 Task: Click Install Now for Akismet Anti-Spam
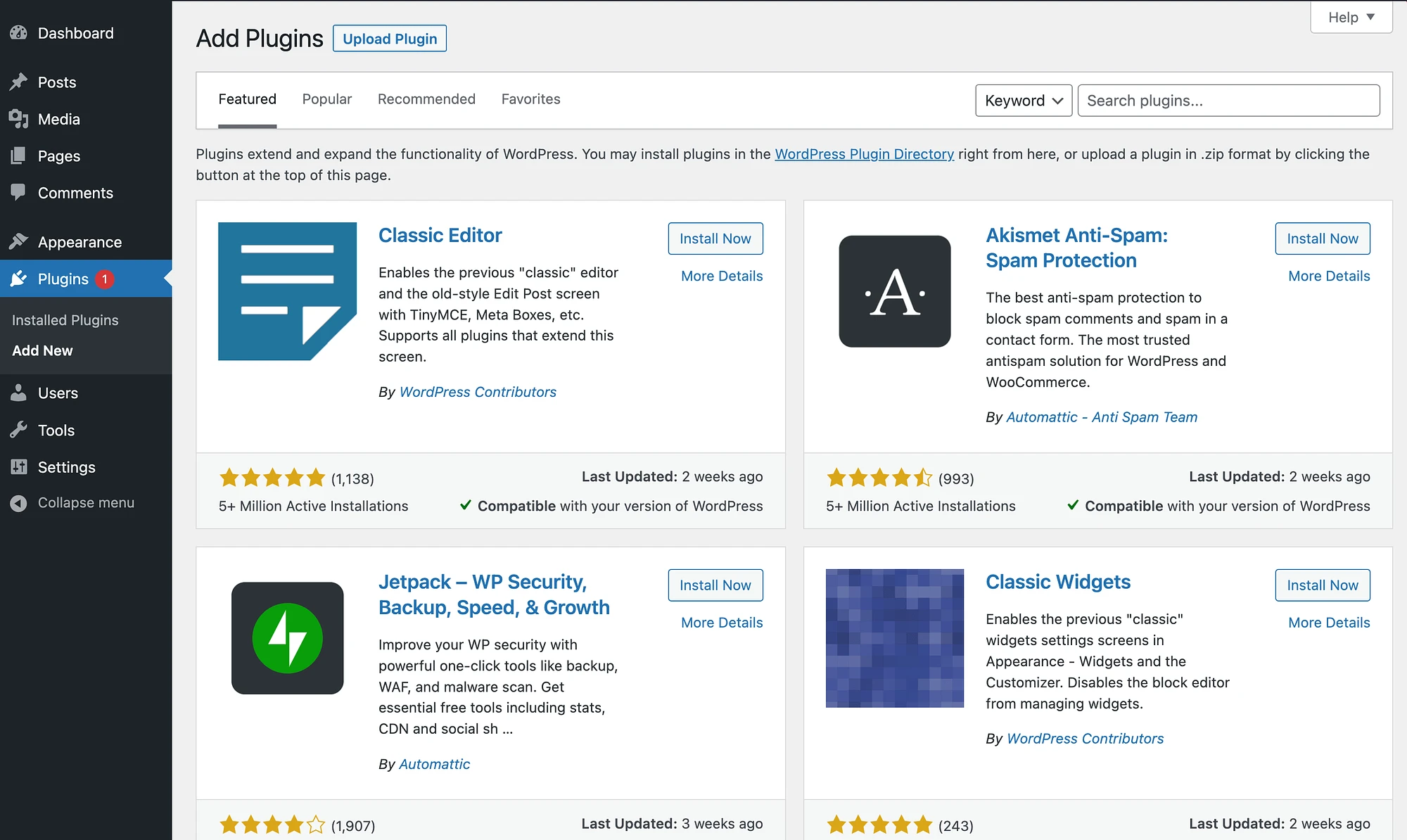(1322, 238)
